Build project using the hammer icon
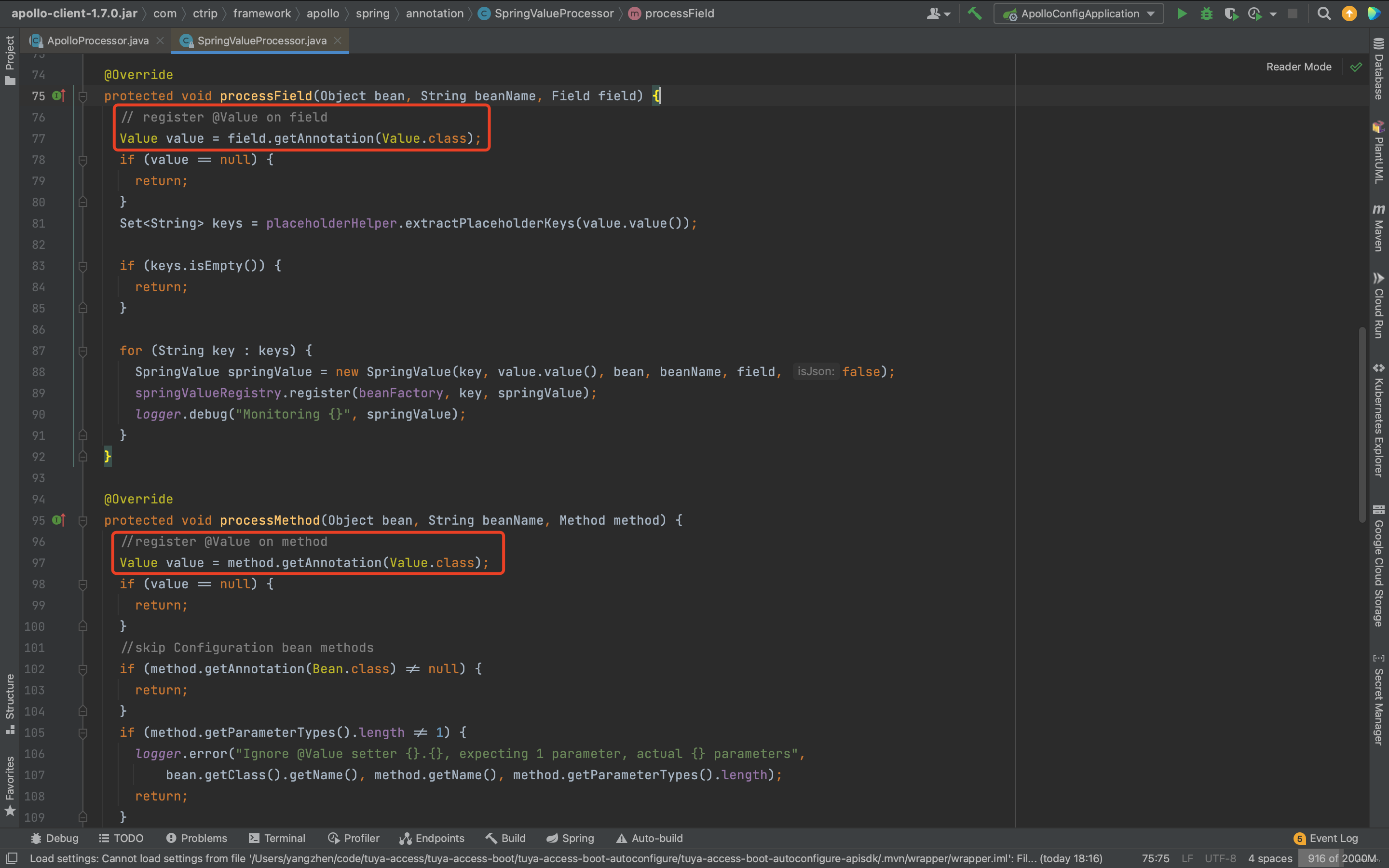 click(975, 14)
